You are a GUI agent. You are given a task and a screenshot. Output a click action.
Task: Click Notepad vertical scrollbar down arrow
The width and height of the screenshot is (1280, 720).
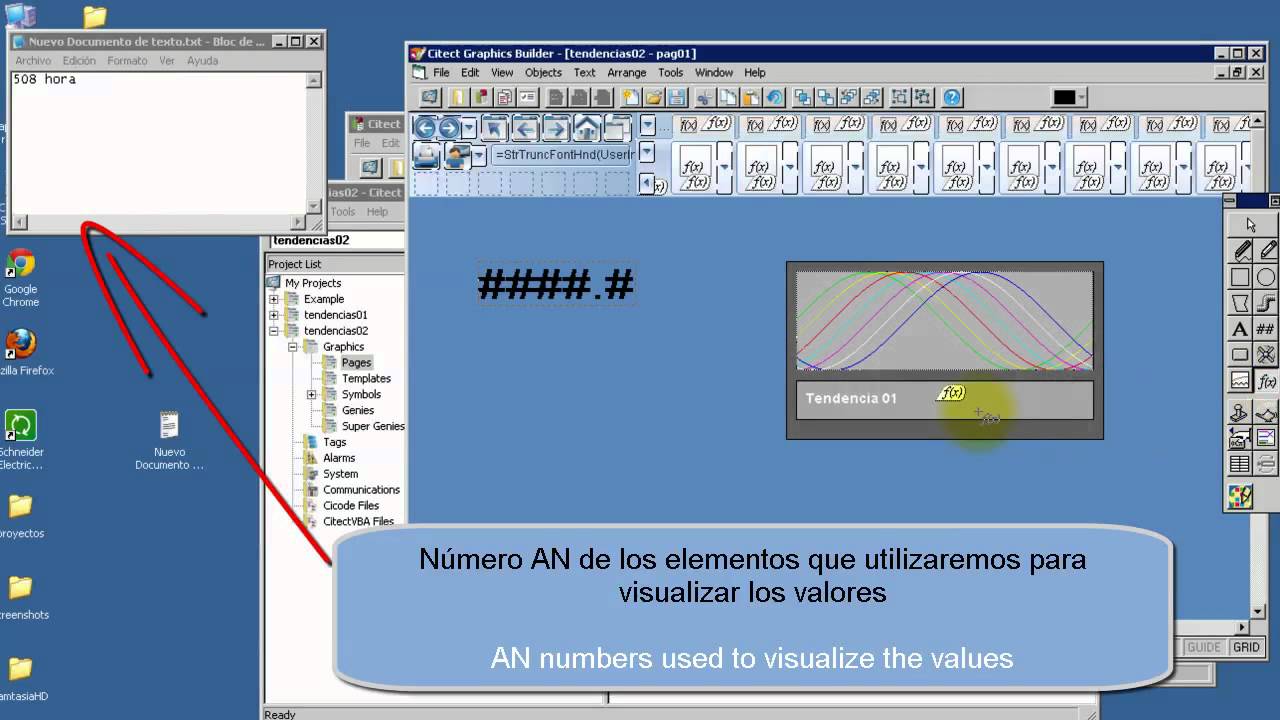click(314, 206)
